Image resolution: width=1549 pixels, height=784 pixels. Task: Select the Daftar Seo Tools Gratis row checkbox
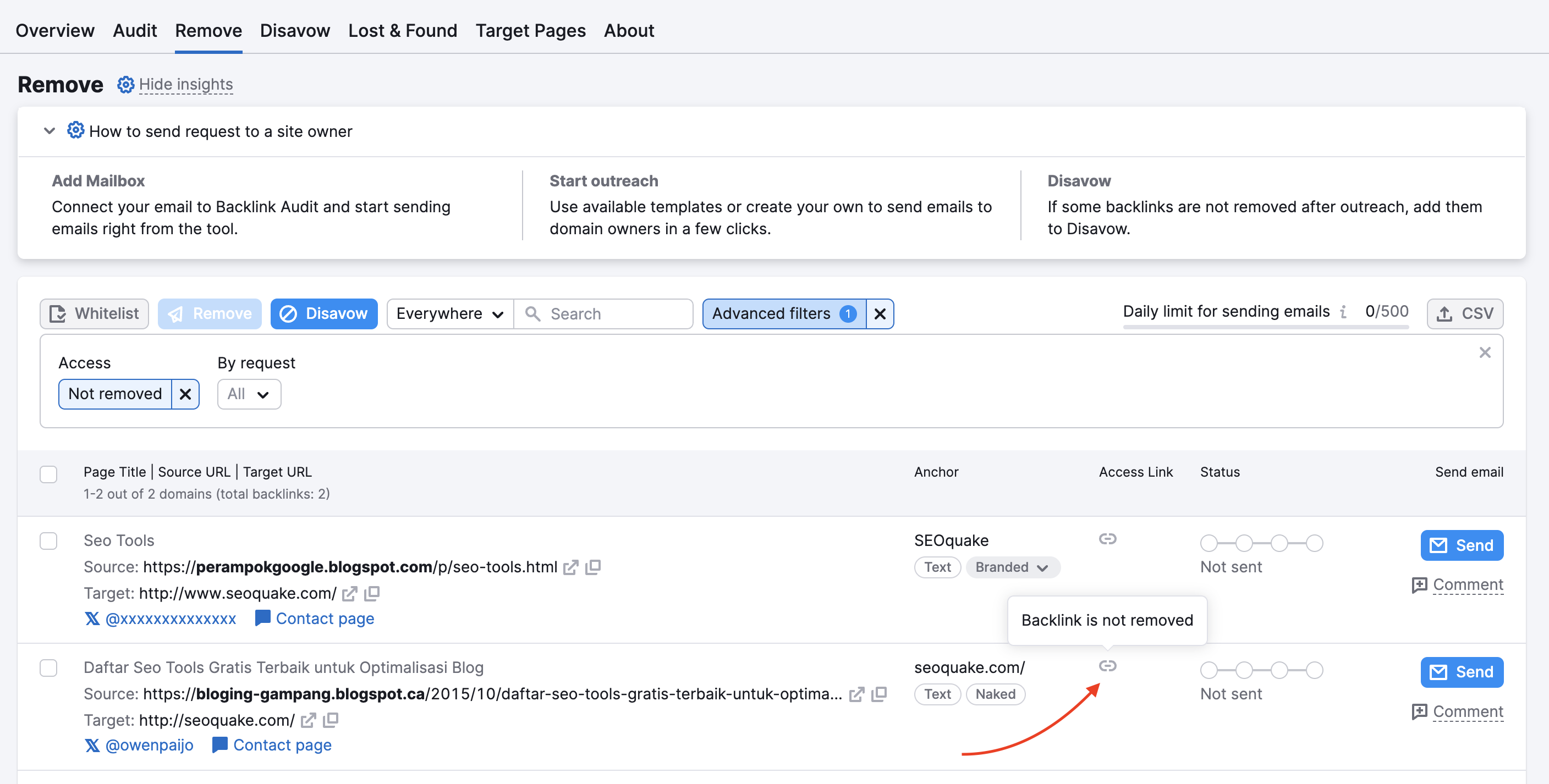click(48, 667)
